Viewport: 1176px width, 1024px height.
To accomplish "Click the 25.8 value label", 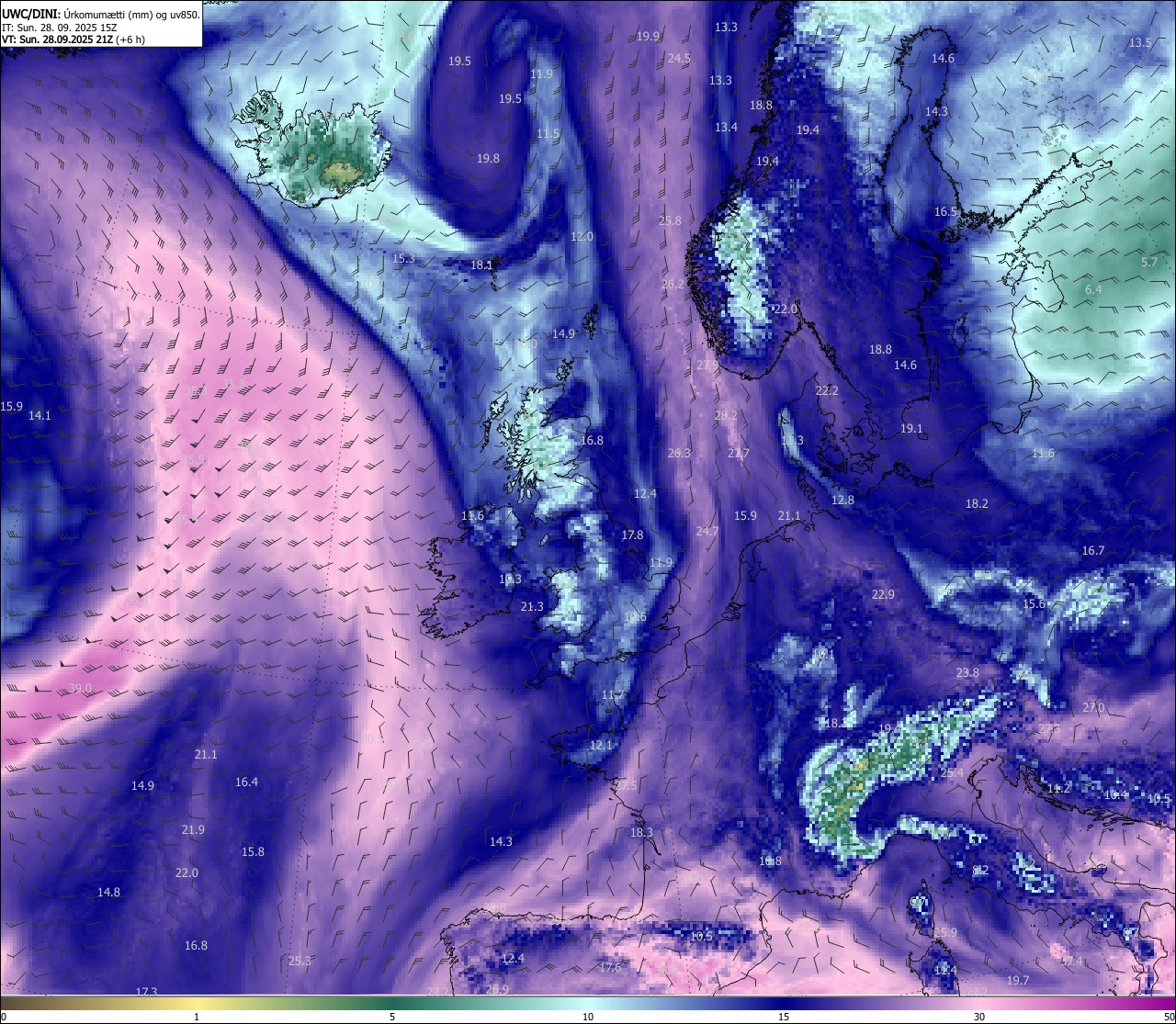I will point(671,220).
